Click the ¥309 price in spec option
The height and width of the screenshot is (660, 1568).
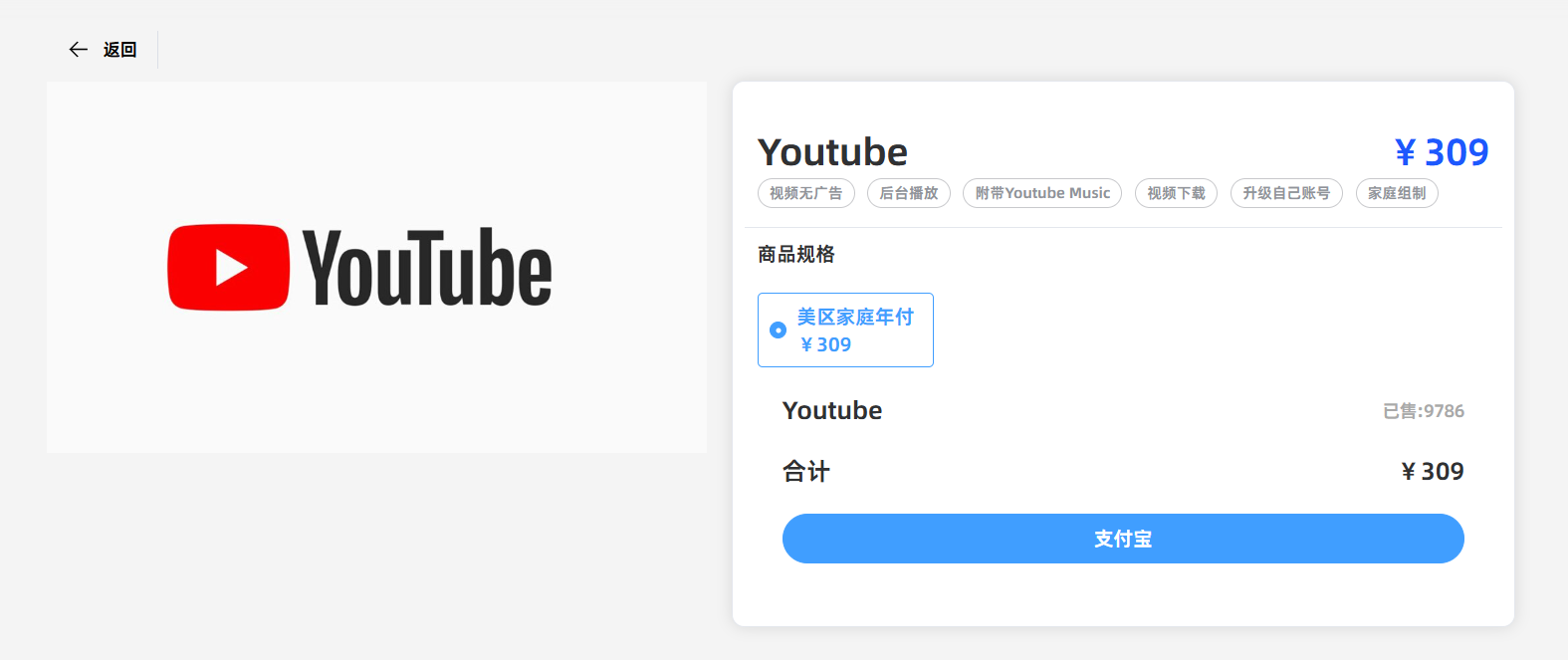826,344
